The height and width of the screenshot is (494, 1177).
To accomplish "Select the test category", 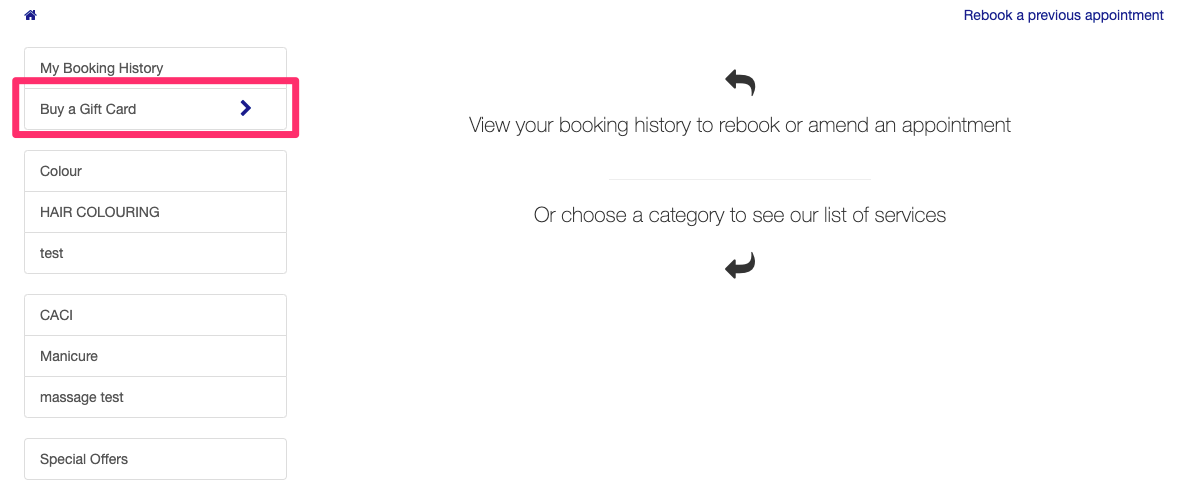I will pyautogui.click(x=155, y=253).
